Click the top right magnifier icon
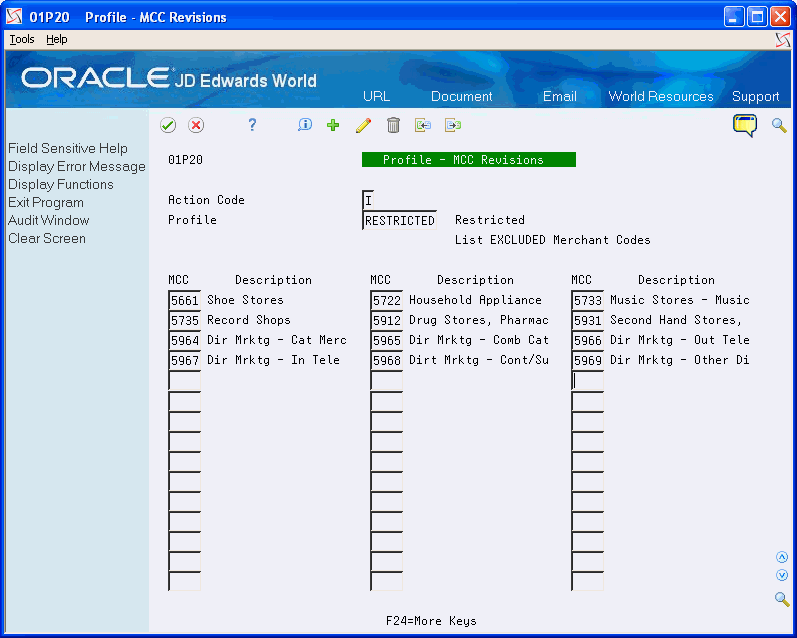Viewport: 797px width, 638px height. coord(779,125)
